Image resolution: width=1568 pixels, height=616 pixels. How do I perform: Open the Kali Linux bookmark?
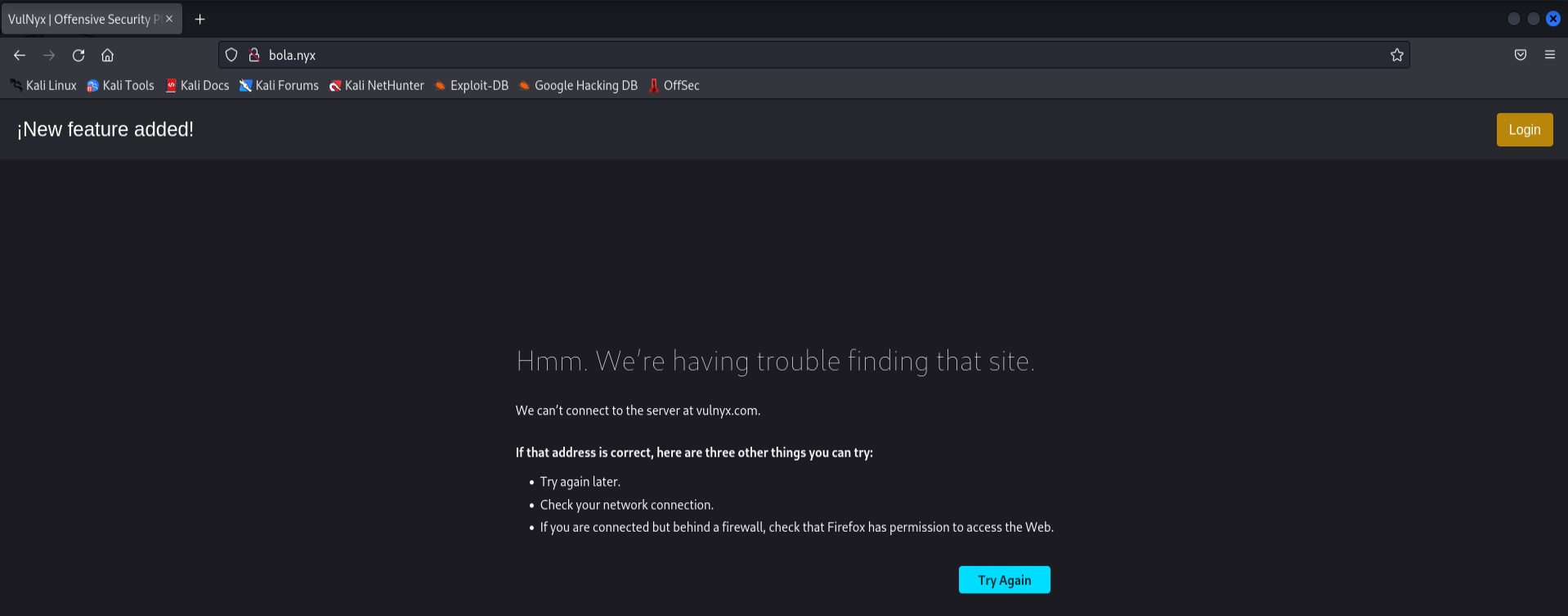coord(43,85)
